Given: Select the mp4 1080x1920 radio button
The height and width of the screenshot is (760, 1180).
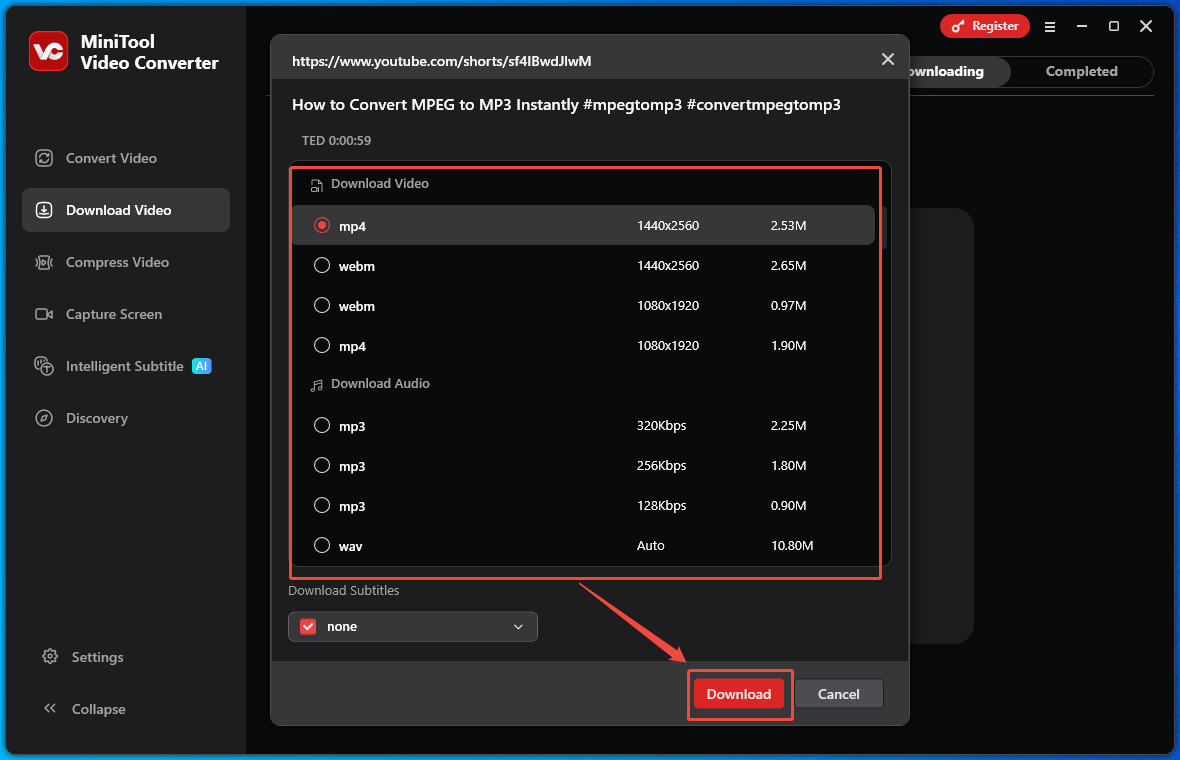Looking at the screenshot, I should click(322, 345).
